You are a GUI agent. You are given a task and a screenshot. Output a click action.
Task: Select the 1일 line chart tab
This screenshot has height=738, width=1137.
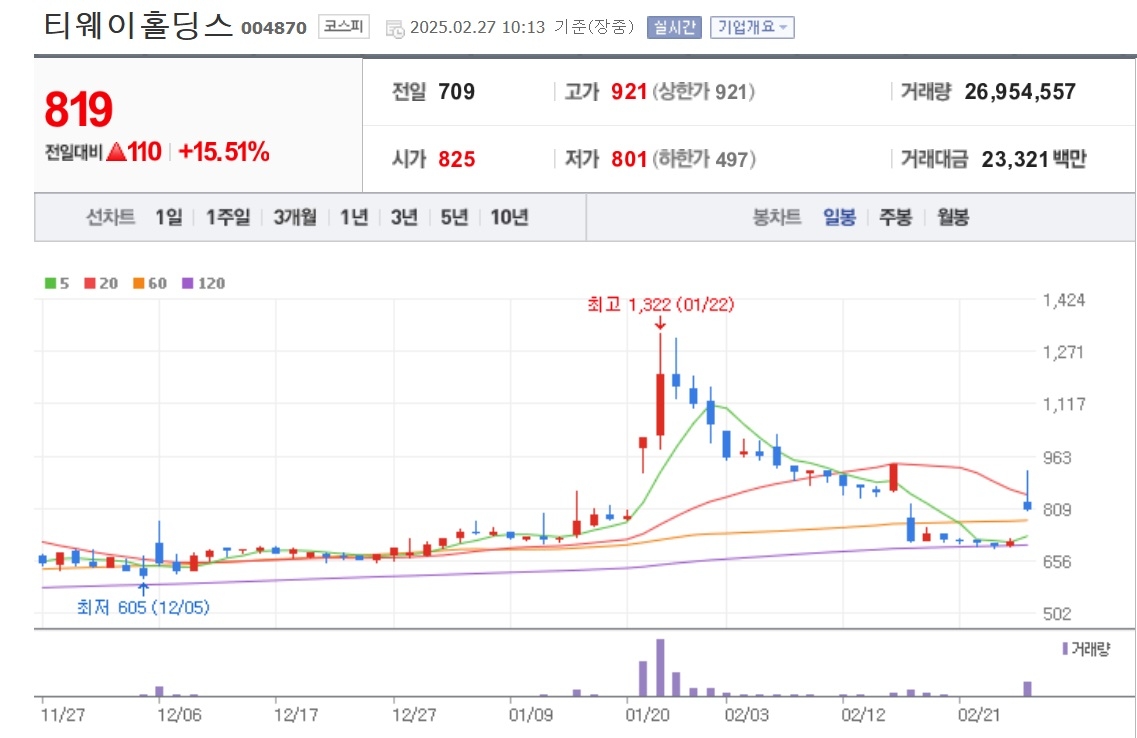[168, 217]
